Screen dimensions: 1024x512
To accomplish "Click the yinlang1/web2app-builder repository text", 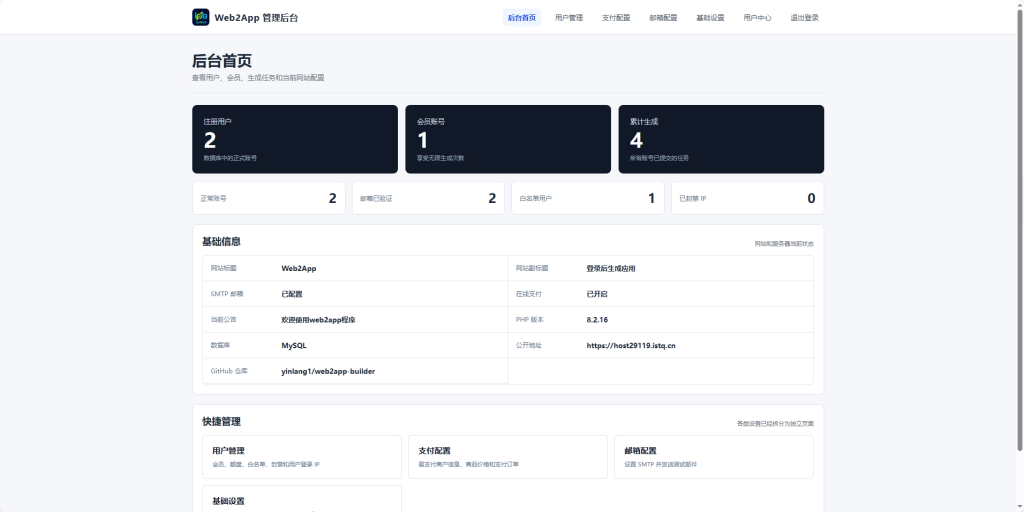I will pos(328,371).
